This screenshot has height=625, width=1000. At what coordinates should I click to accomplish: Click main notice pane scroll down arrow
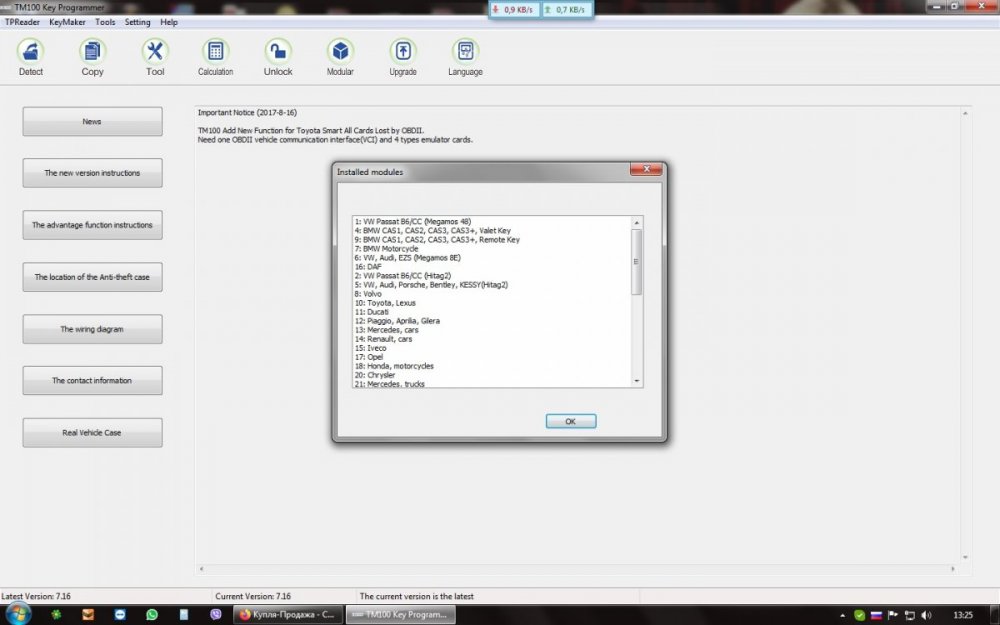tap(965, 557)
